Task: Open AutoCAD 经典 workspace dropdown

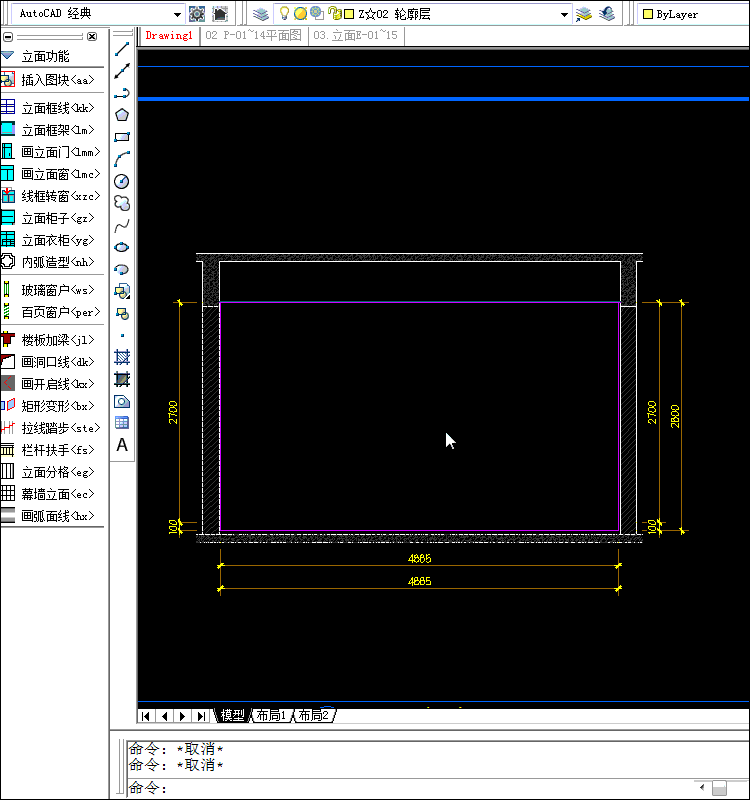Action: (177, 14)
